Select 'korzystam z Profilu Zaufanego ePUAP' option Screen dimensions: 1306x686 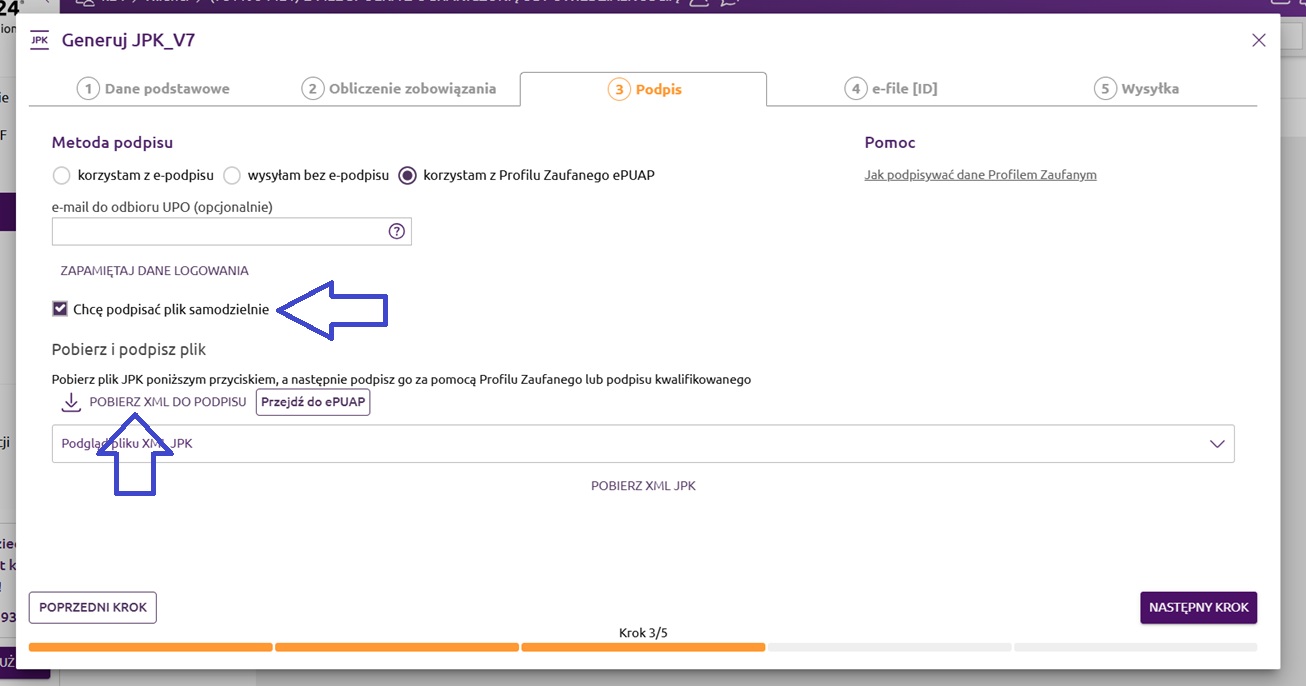(407, 176)
